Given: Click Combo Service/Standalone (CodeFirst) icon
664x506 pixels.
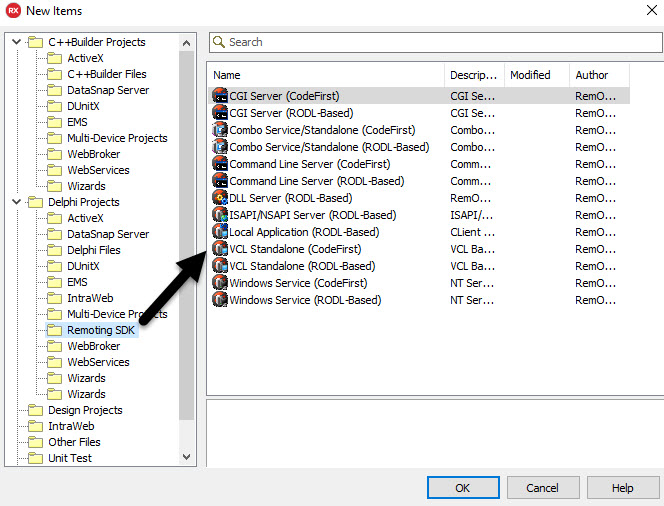Looking at the screenshot, I should tap(220, 130).
